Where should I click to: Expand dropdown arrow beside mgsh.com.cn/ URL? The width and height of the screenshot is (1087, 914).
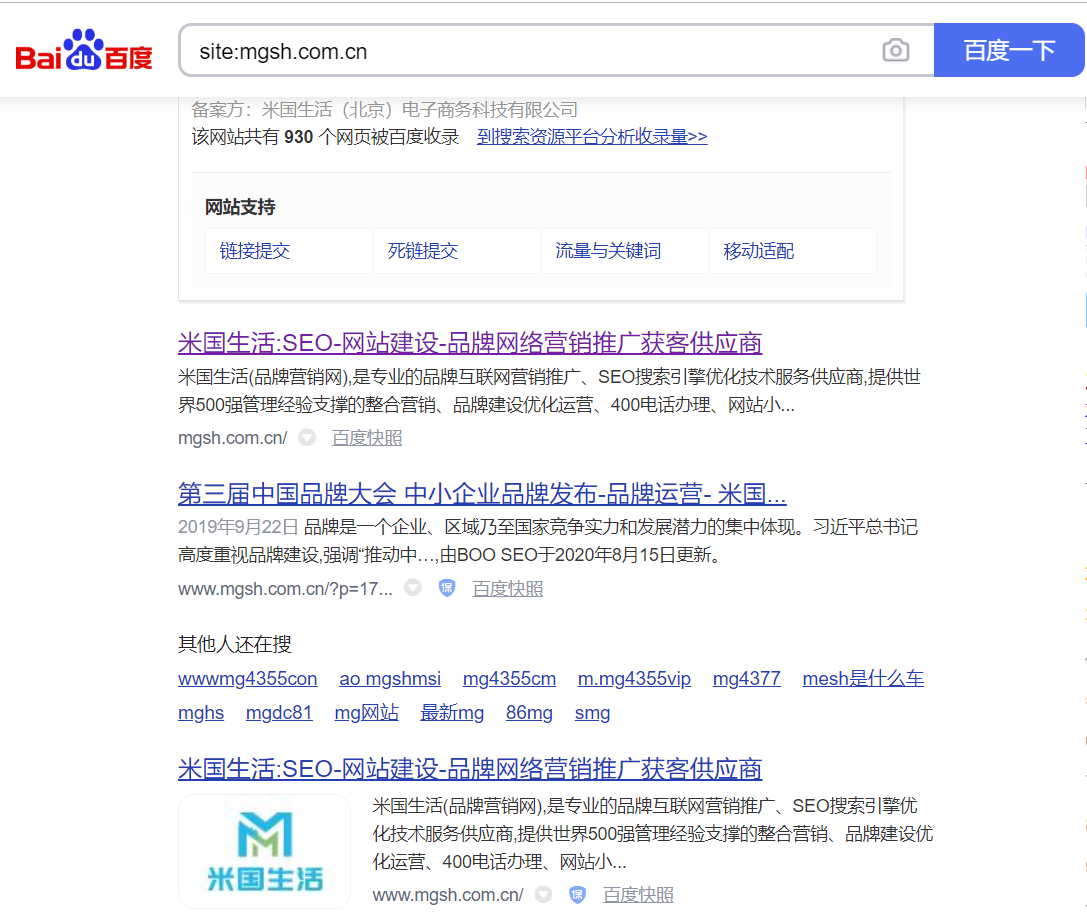(x=307, y=438)
